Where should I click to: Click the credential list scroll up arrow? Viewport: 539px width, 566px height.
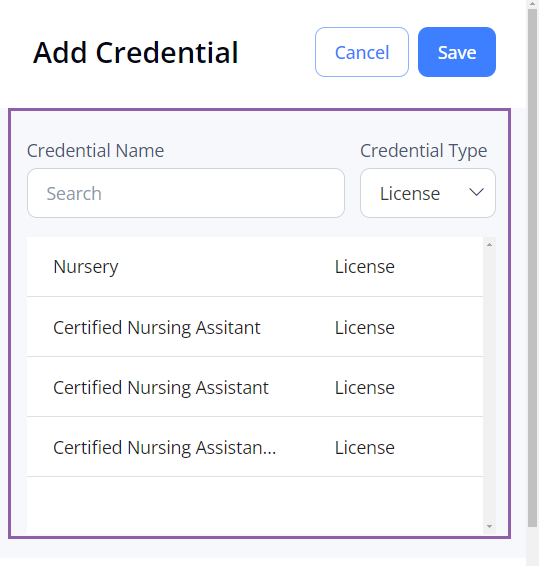pyautogui.click(x=490, y=245)
